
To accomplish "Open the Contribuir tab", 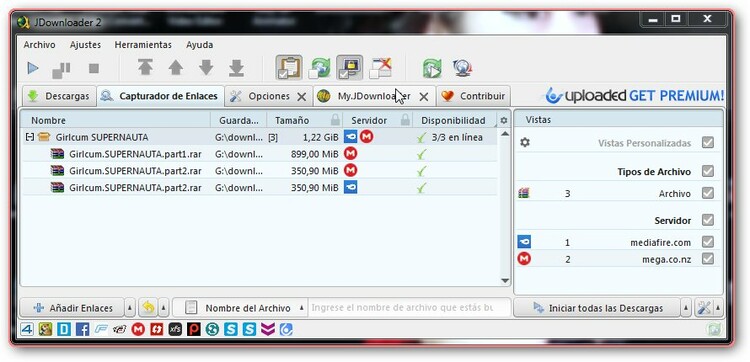I will (x=474, y=96).
